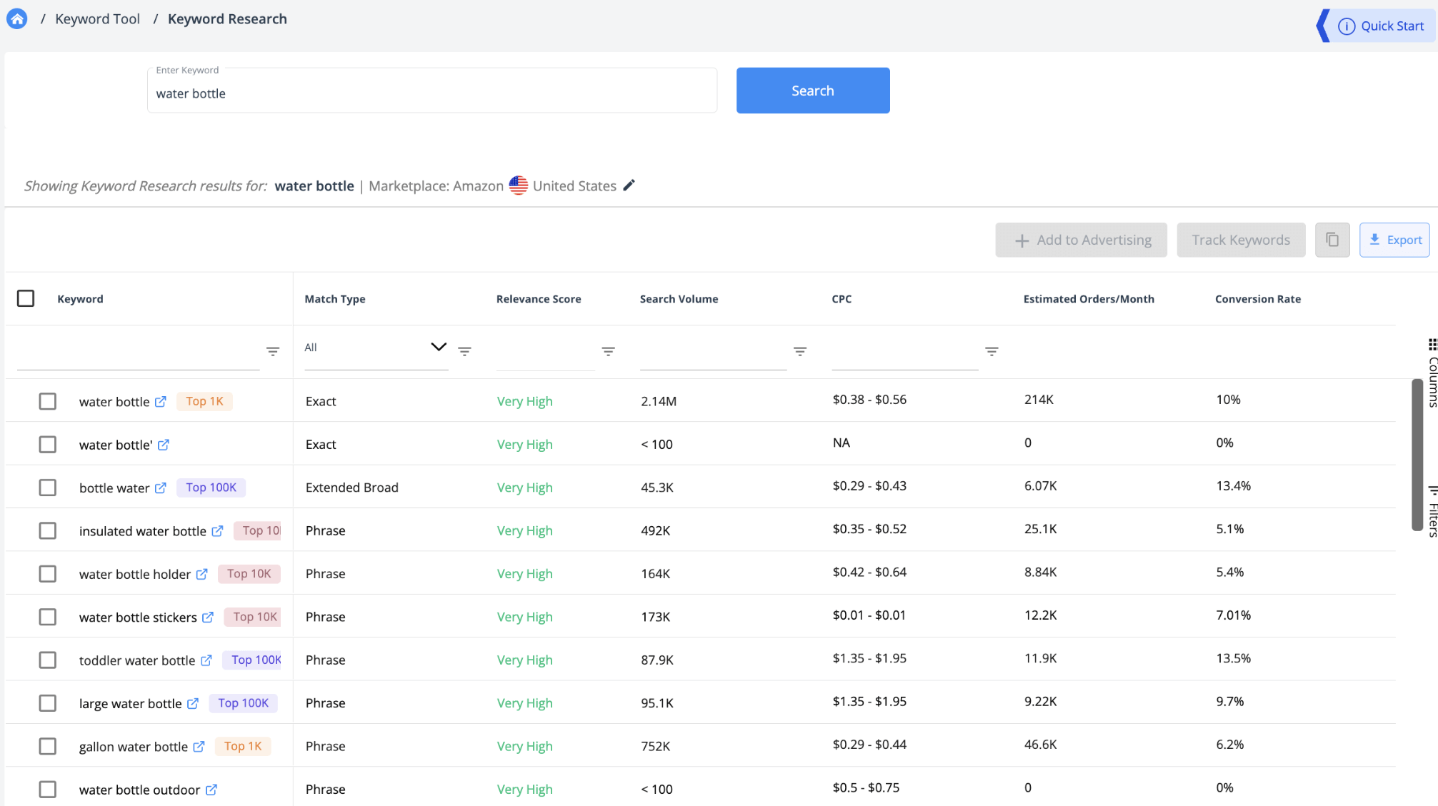Select the 'gallon water bottle' row checkbox
This screenshot has width=1438, height=806.
coord(47,746)
